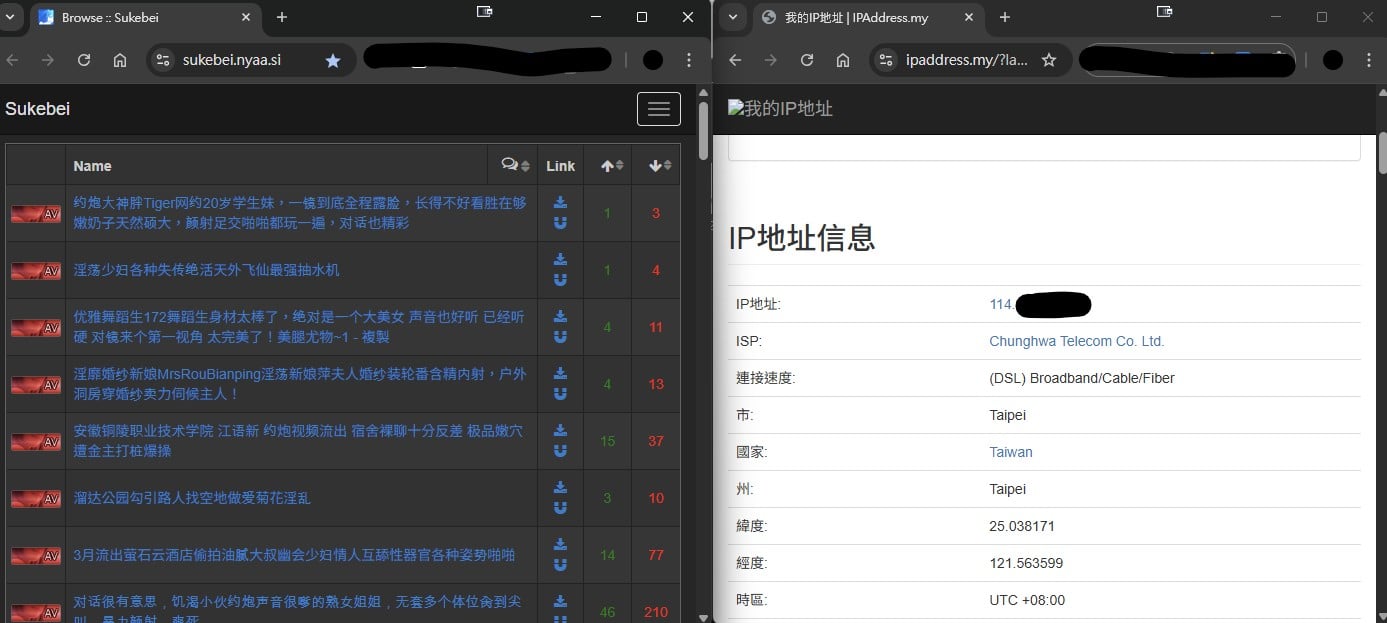Open the profile avatar in the IPAddress.my window
Image resolution: width=1387 pixels, height=623 pixels.
tap(1332, 60)
